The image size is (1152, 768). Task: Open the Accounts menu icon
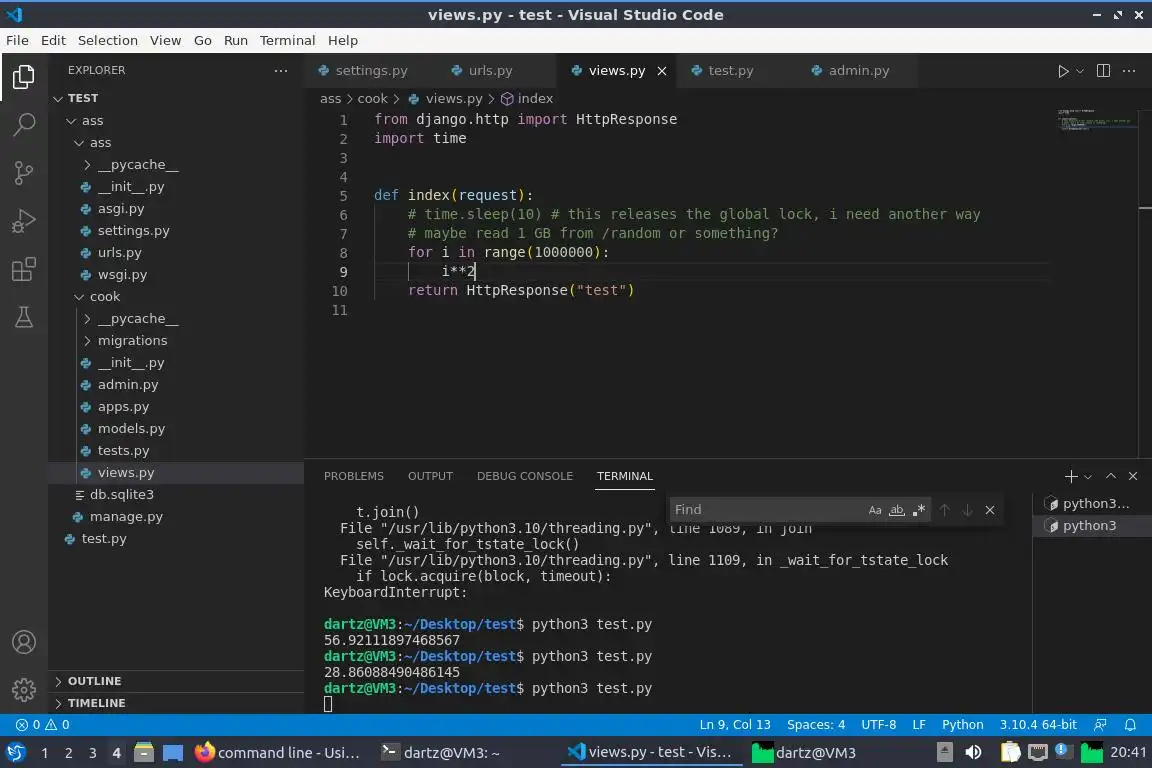pos(24,642)
